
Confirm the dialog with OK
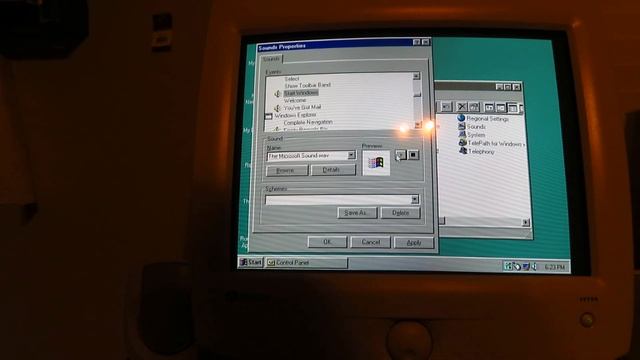(x=327, y=242)
